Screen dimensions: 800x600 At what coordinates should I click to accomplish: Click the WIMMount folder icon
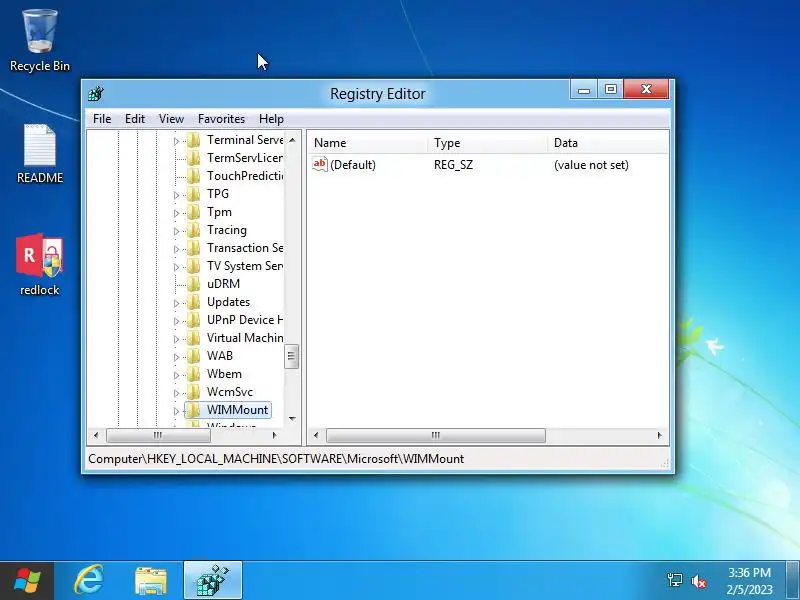coord(193,410)
